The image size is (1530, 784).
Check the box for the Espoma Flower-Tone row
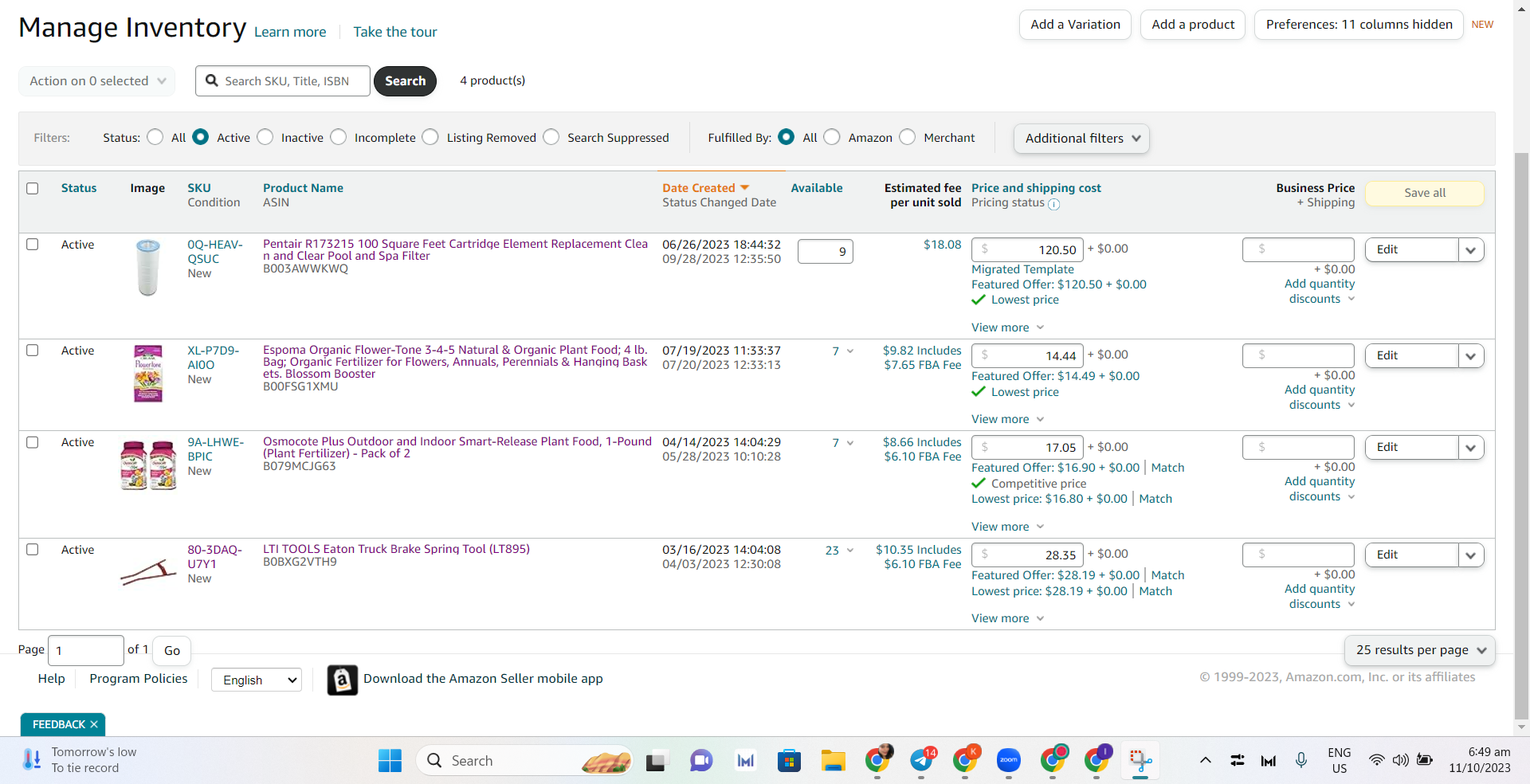pos(33,351)
